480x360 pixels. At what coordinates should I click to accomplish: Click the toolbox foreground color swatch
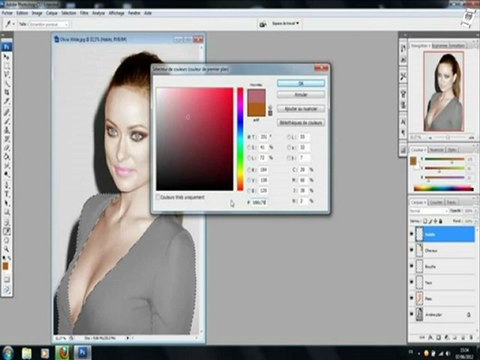point(6,266)
